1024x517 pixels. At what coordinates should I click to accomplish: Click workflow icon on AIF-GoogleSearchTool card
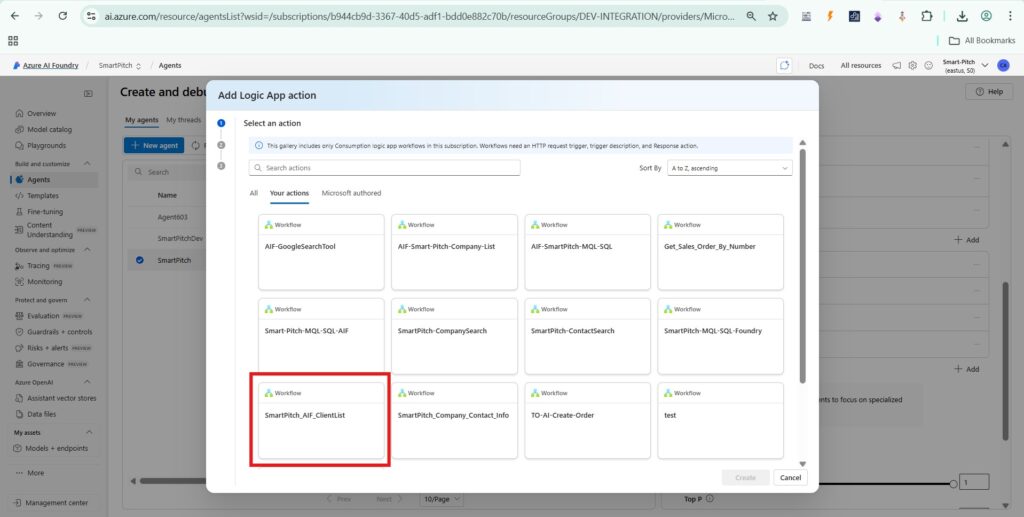pyautogui.click(x=268, y=225)
